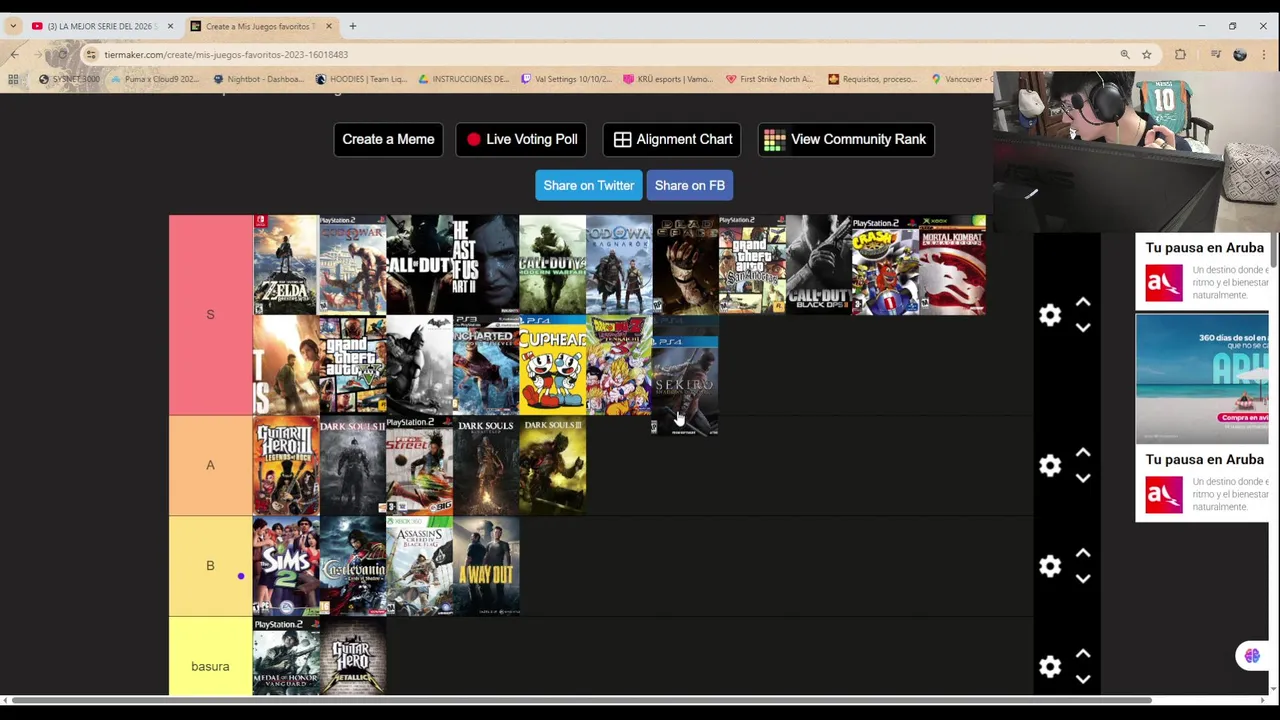Open the Val Settings bookmark
The image size is (1280, 720).
(566, 79)
